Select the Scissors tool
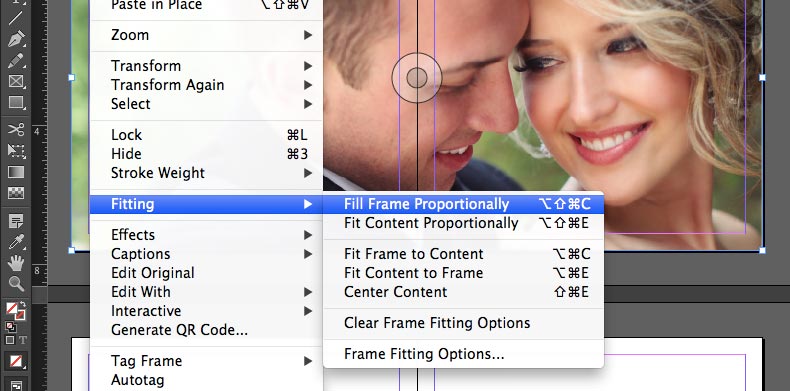Screen dimensions: 790x391 (x=16, y=129)
